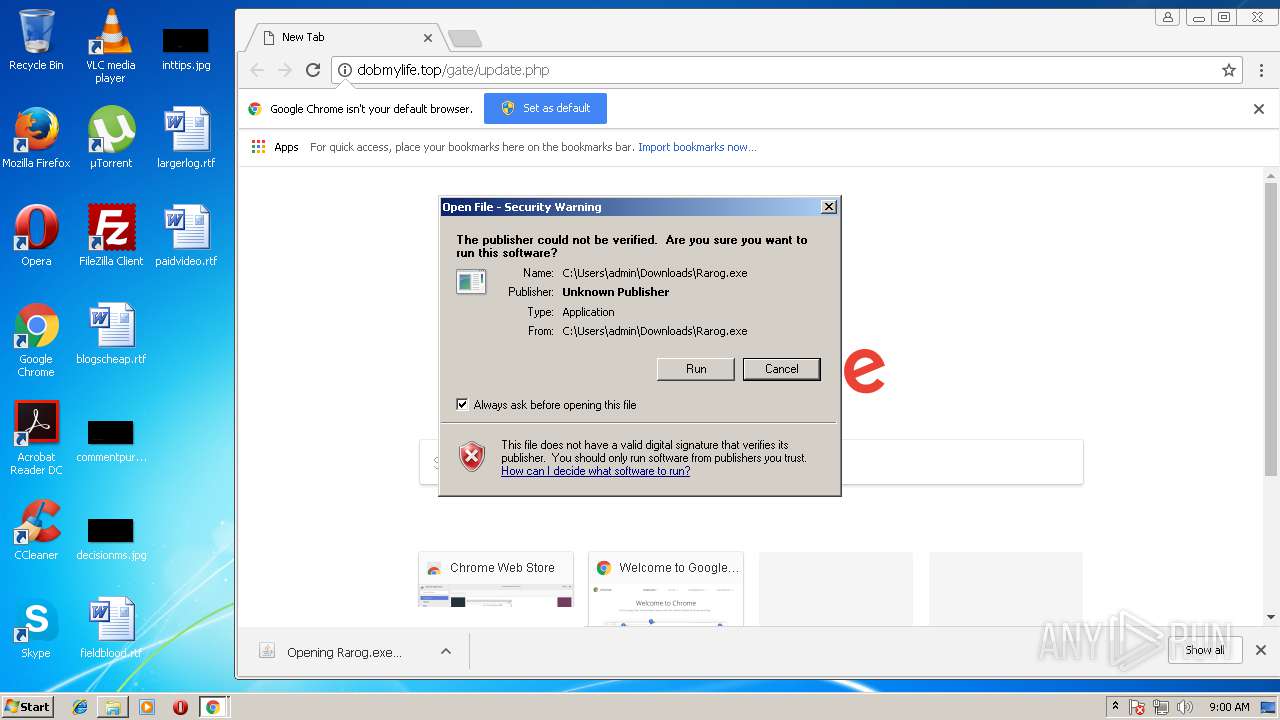The image size is (1280, 720).
Task: Open media player icon in taskbar
Action: 147,707
